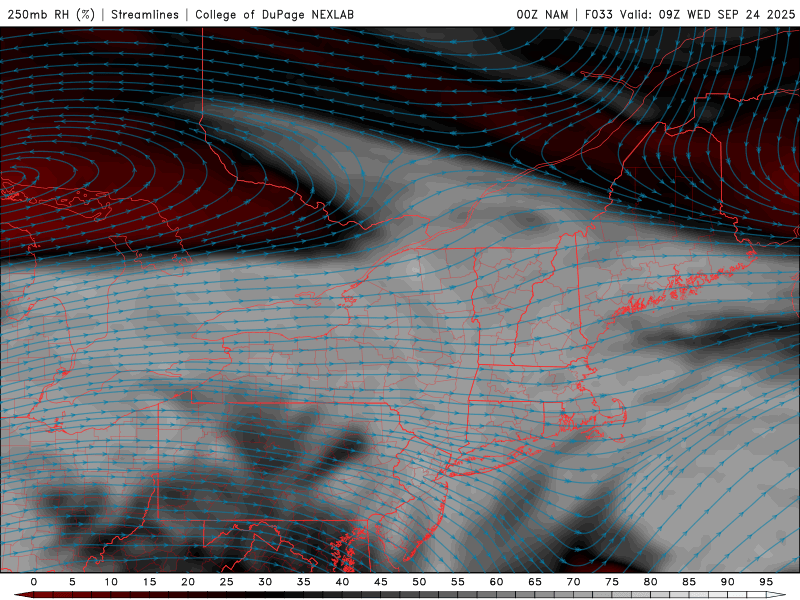This screenshot has width=800, height=600.
Task: Pick the "70" label on RH scale
Action: [x=573, y=582]
